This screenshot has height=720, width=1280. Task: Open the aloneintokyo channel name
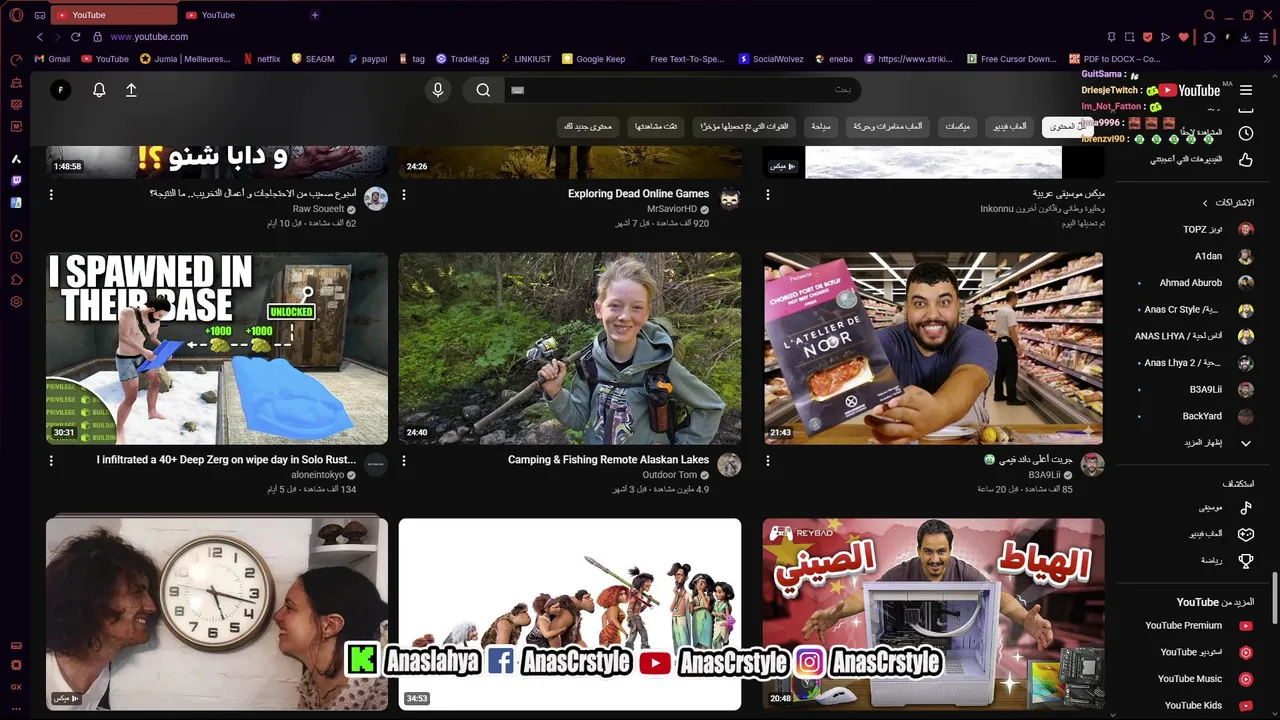tap(318, 475)
